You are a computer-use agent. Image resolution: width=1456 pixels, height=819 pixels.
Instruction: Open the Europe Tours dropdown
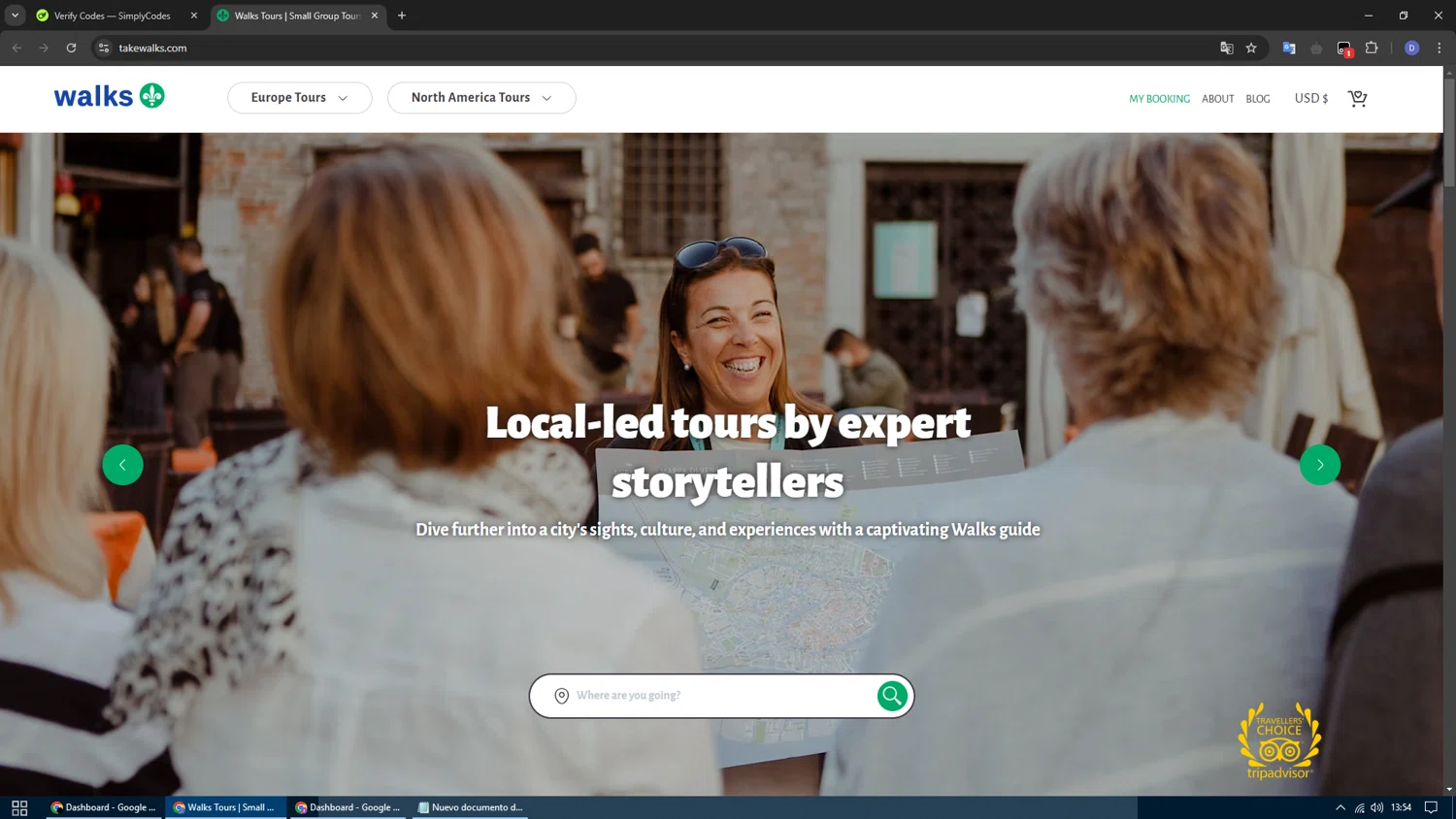tap(300, 98)
